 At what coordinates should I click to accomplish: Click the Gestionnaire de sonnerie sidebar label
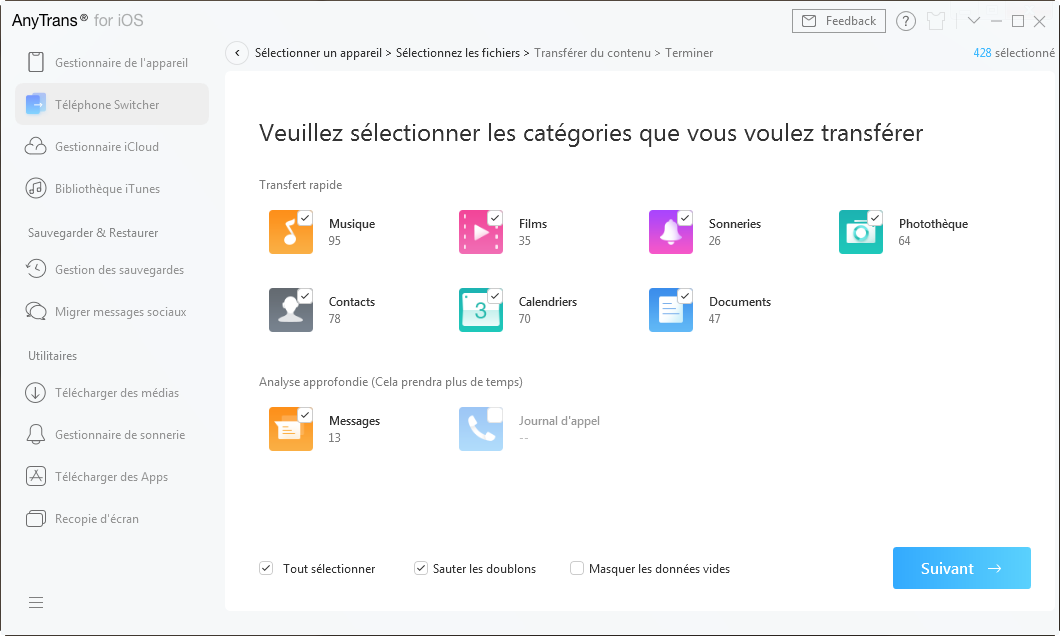coord(120,435)
